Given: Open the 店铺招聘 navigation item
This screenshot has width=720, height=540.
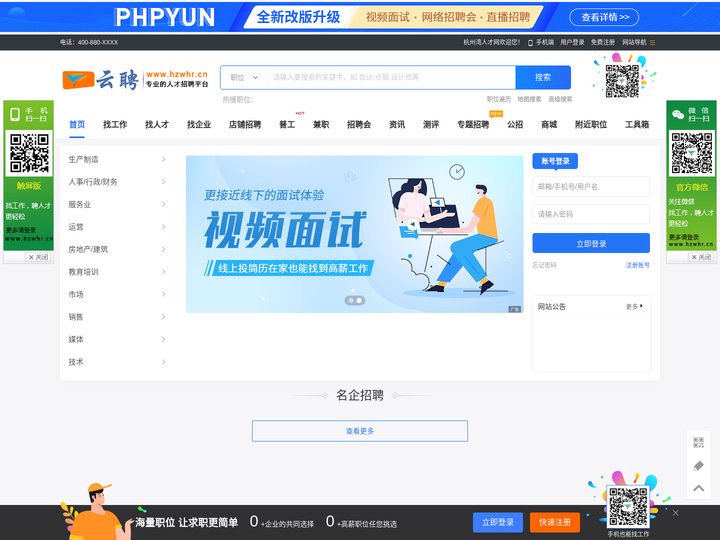Looking at the screenshot, I should [x=245, y=124].
